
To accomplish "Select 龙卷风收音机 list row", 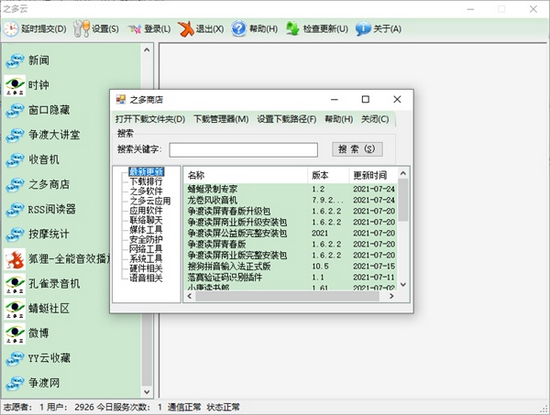I will coord(291,200).
